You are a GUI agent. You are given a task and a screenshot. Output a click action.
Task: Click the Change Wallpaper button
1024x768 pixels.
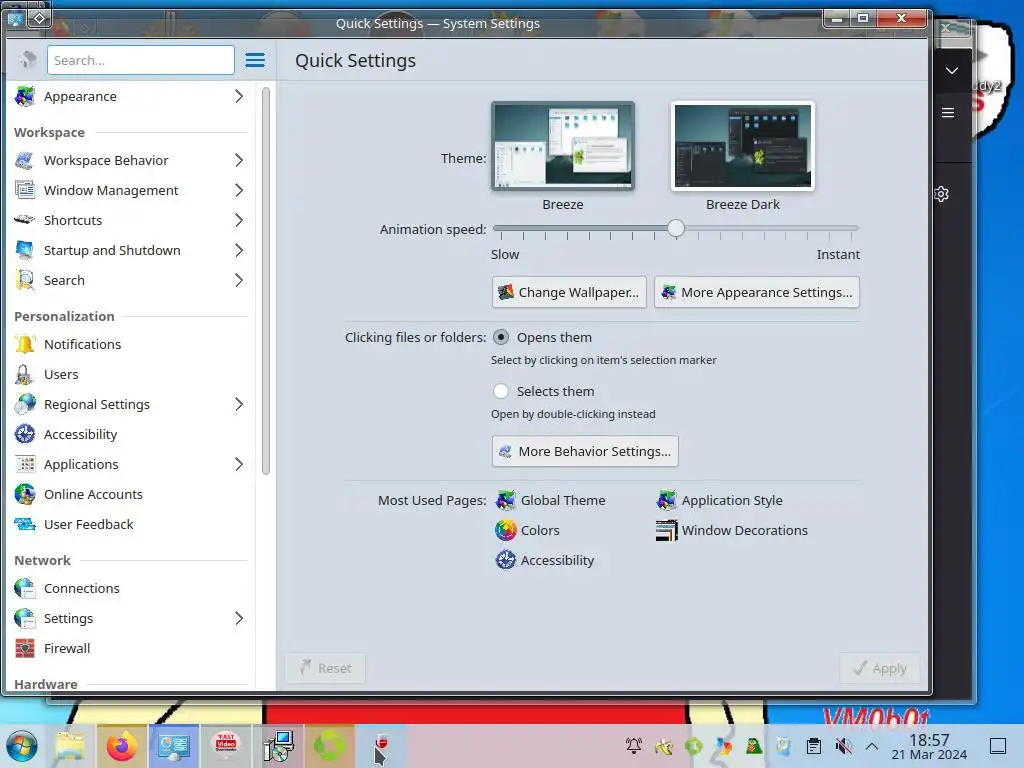click(569, 293)
